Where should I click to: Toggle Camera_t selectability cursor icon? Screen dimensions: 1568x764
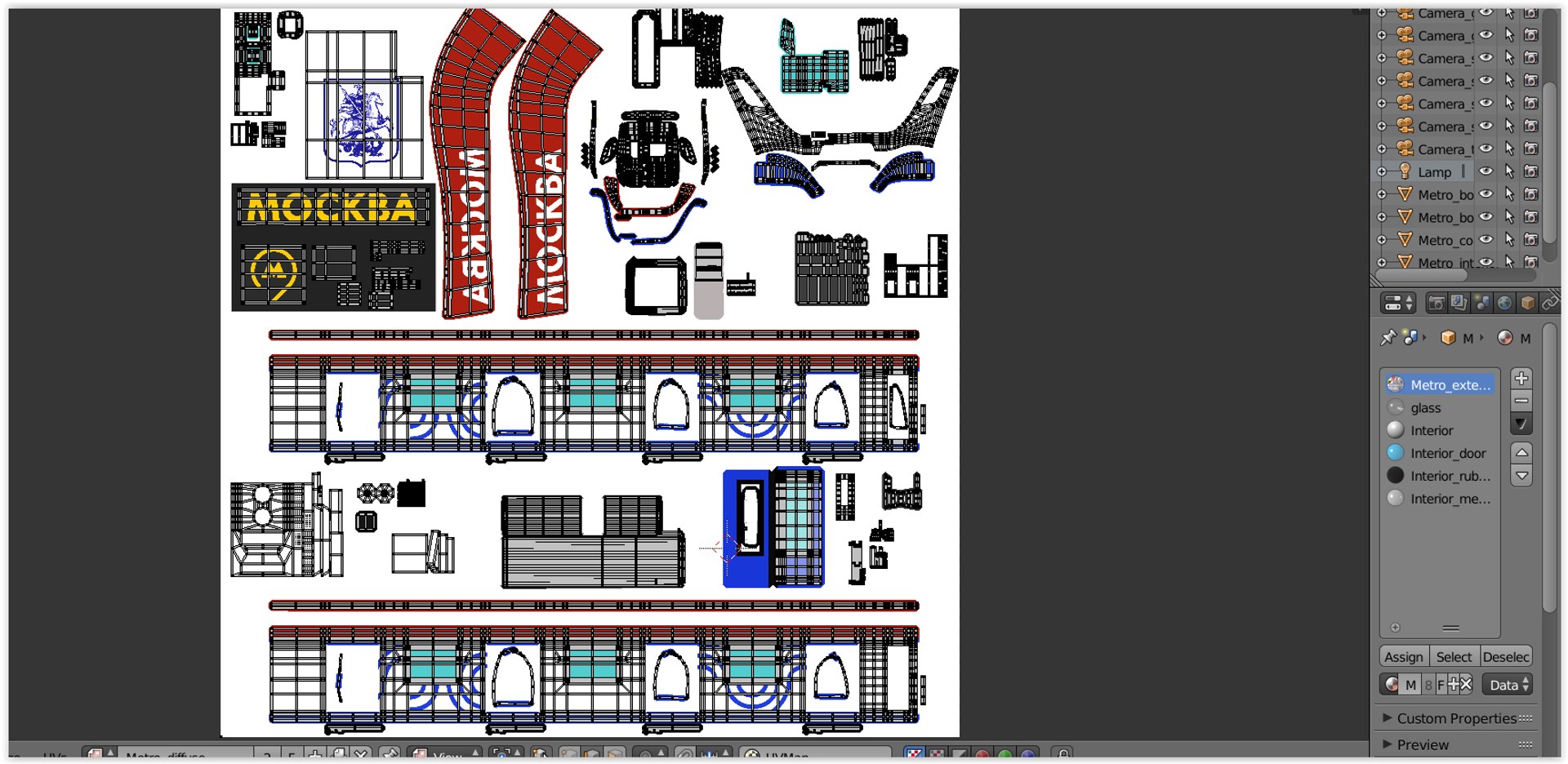click(x=1509, y=149)
